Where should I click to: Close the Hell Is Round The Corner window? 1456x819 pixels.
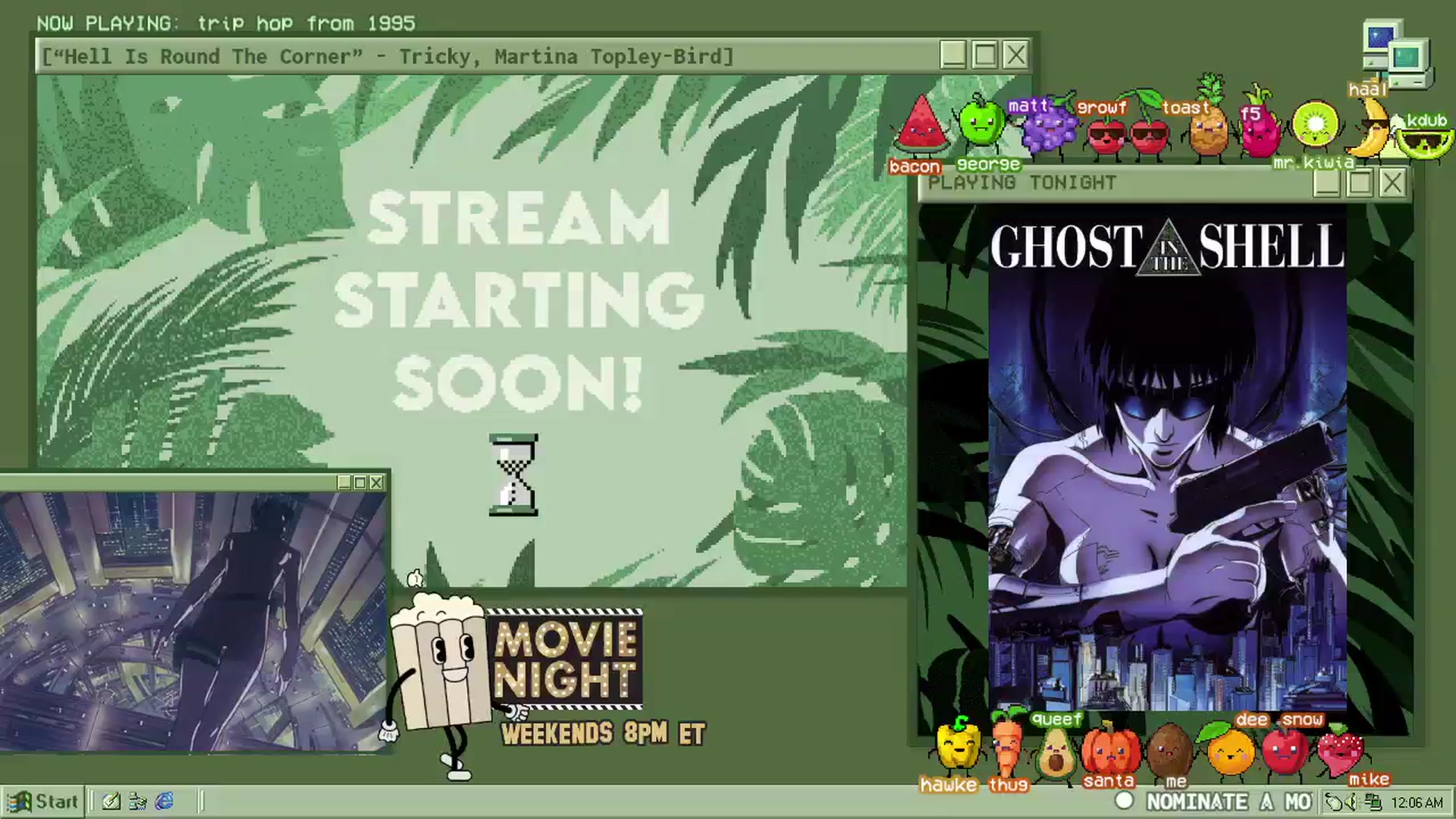click(x=1015, y=55)
